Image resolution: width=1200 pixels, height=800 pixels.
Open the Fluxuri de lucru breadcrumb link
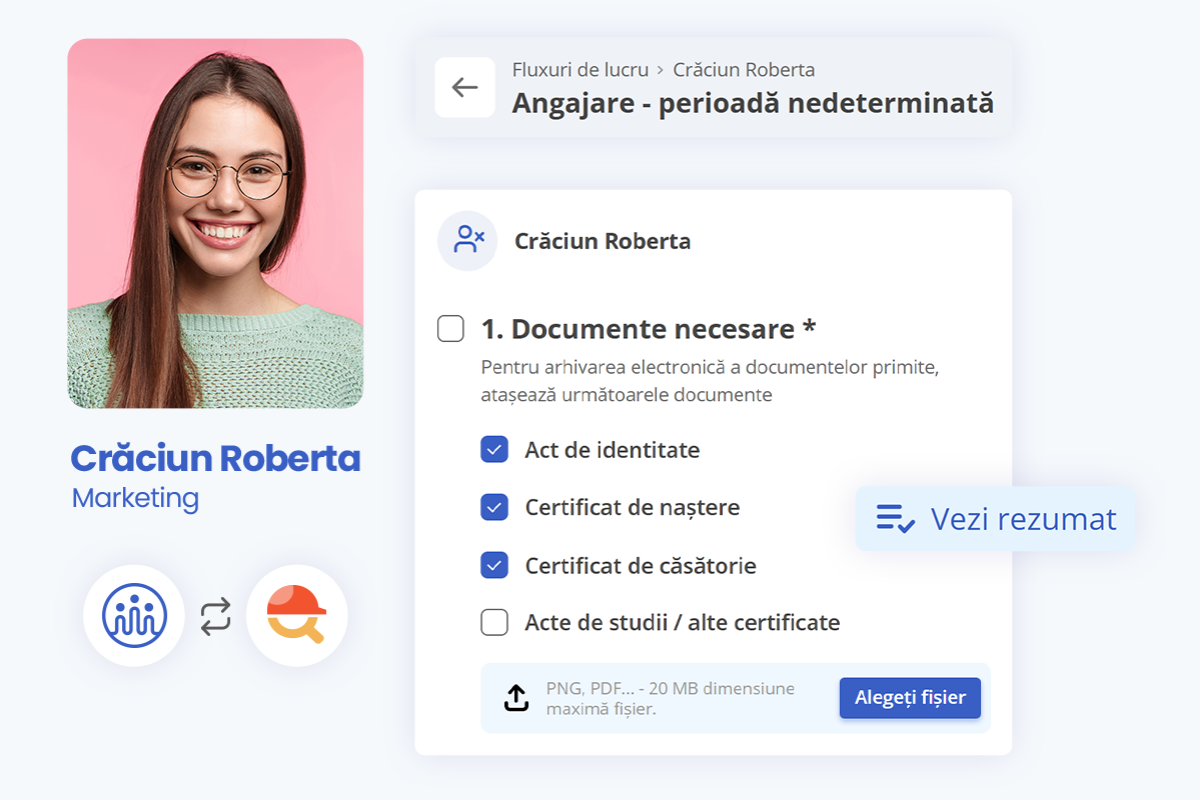coord(580,70)
